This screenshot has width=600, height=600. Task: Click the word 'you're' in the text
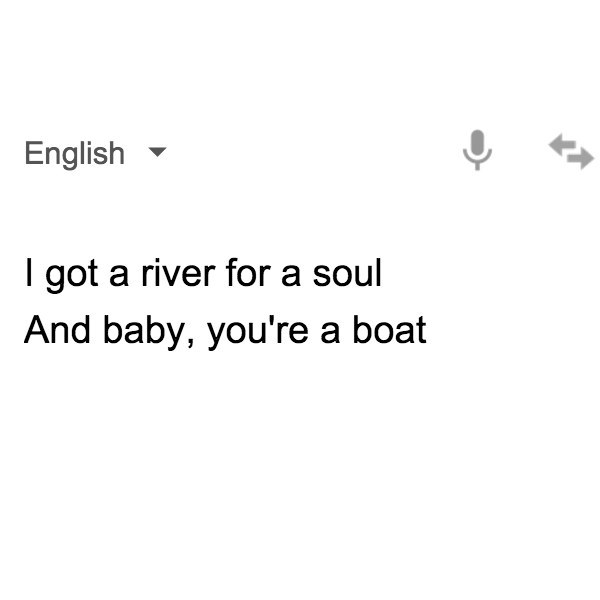(258, 332)
